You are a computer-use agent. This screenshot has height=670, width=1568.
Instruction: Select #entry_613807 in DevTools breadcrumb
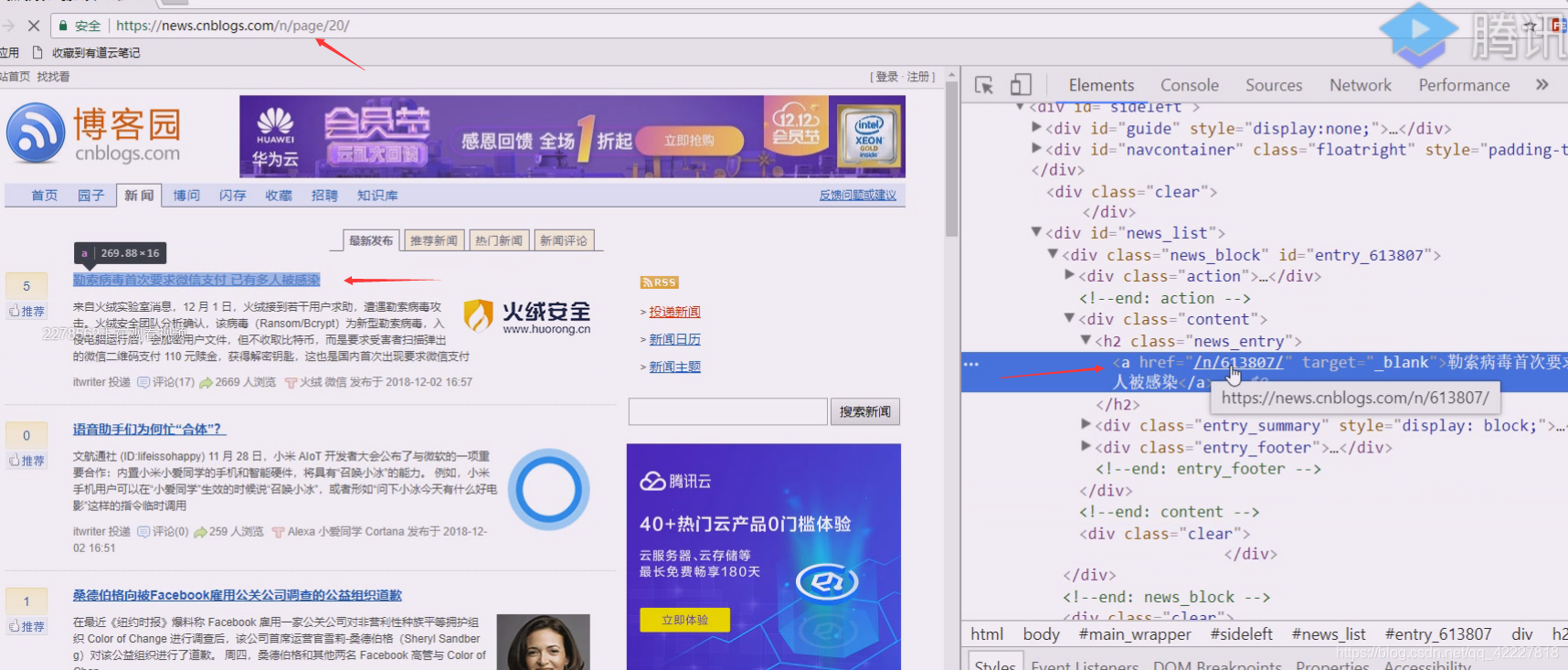(1438, 633)
